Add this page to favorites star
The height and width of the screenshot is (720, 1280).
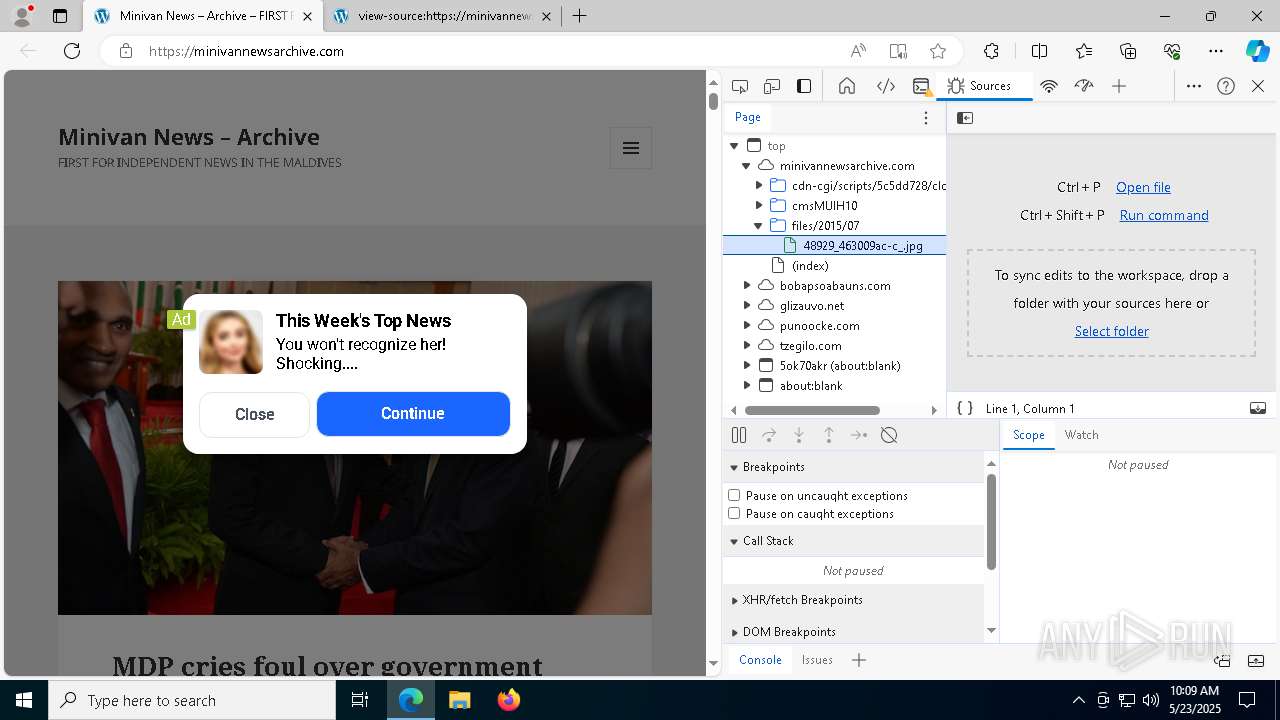click(x=938, y=51)
